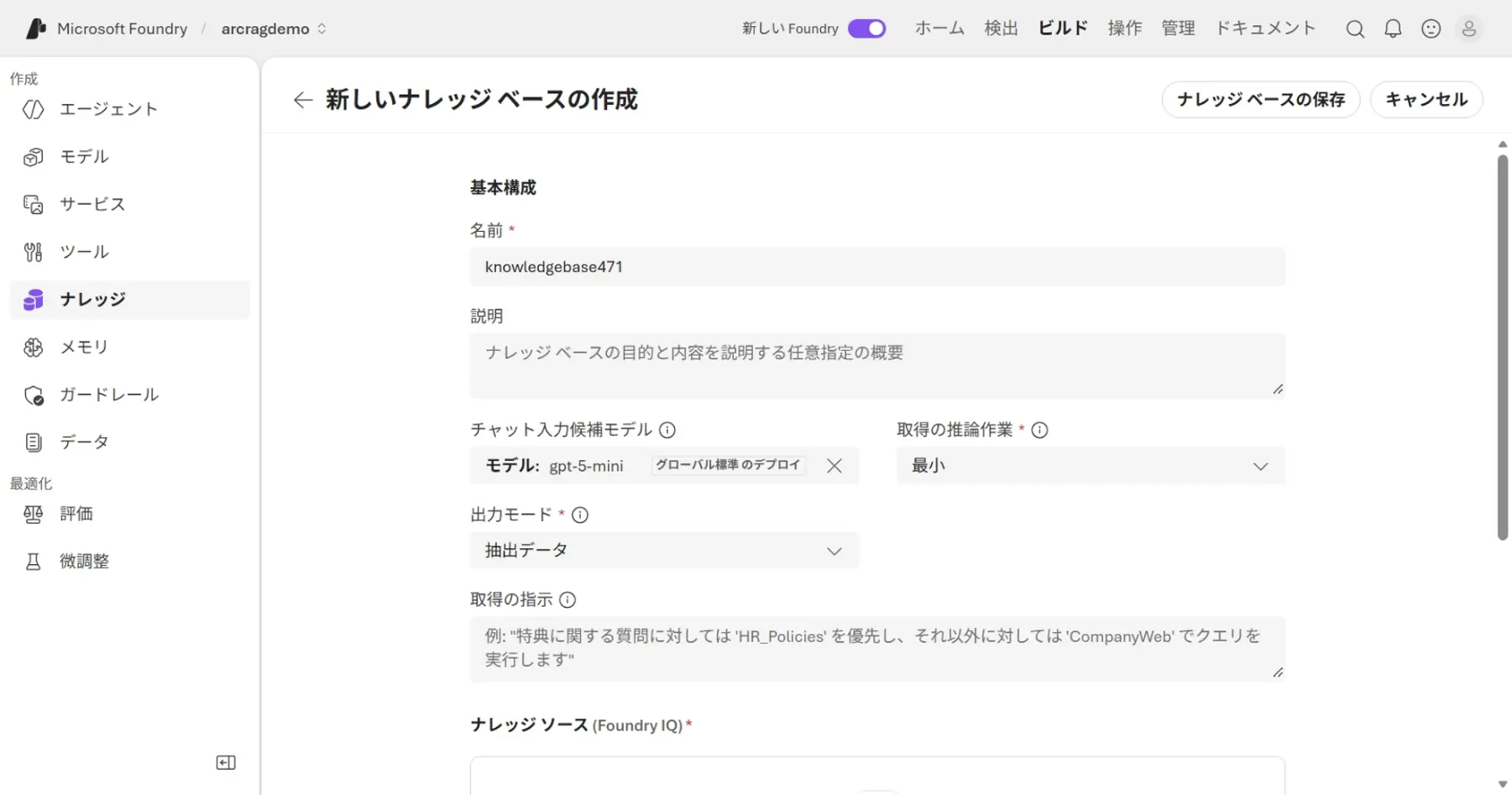Image resolution: width=1512 pixels, height=795 pixels.
Task: Click the 評価 balance-scale icon
Action: coord(34,514)
